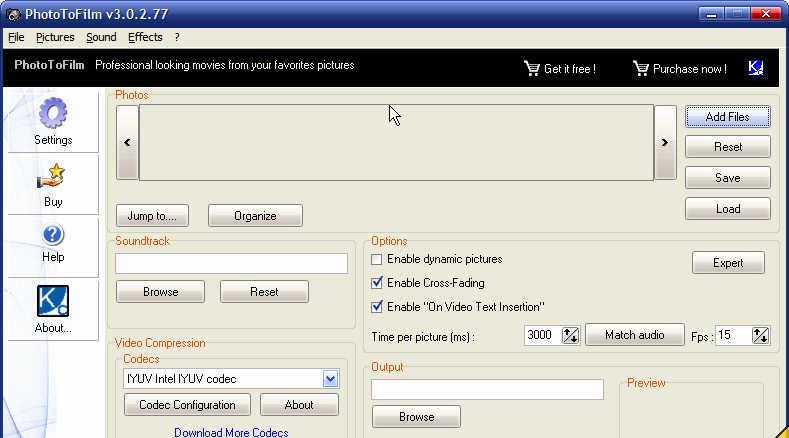Open the Help question mark icon
Viewport: 789px width, 438px height.
[x=53, y=235]
